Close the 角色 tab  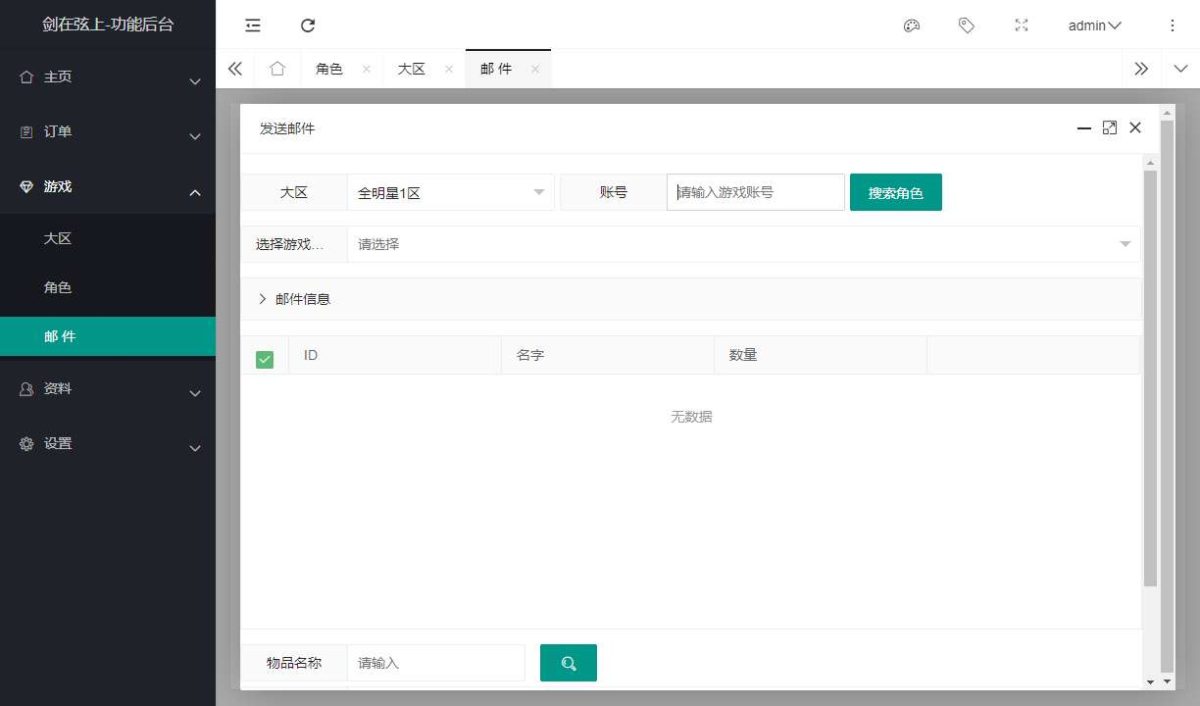pyautogui.click(x=366, y=69)
